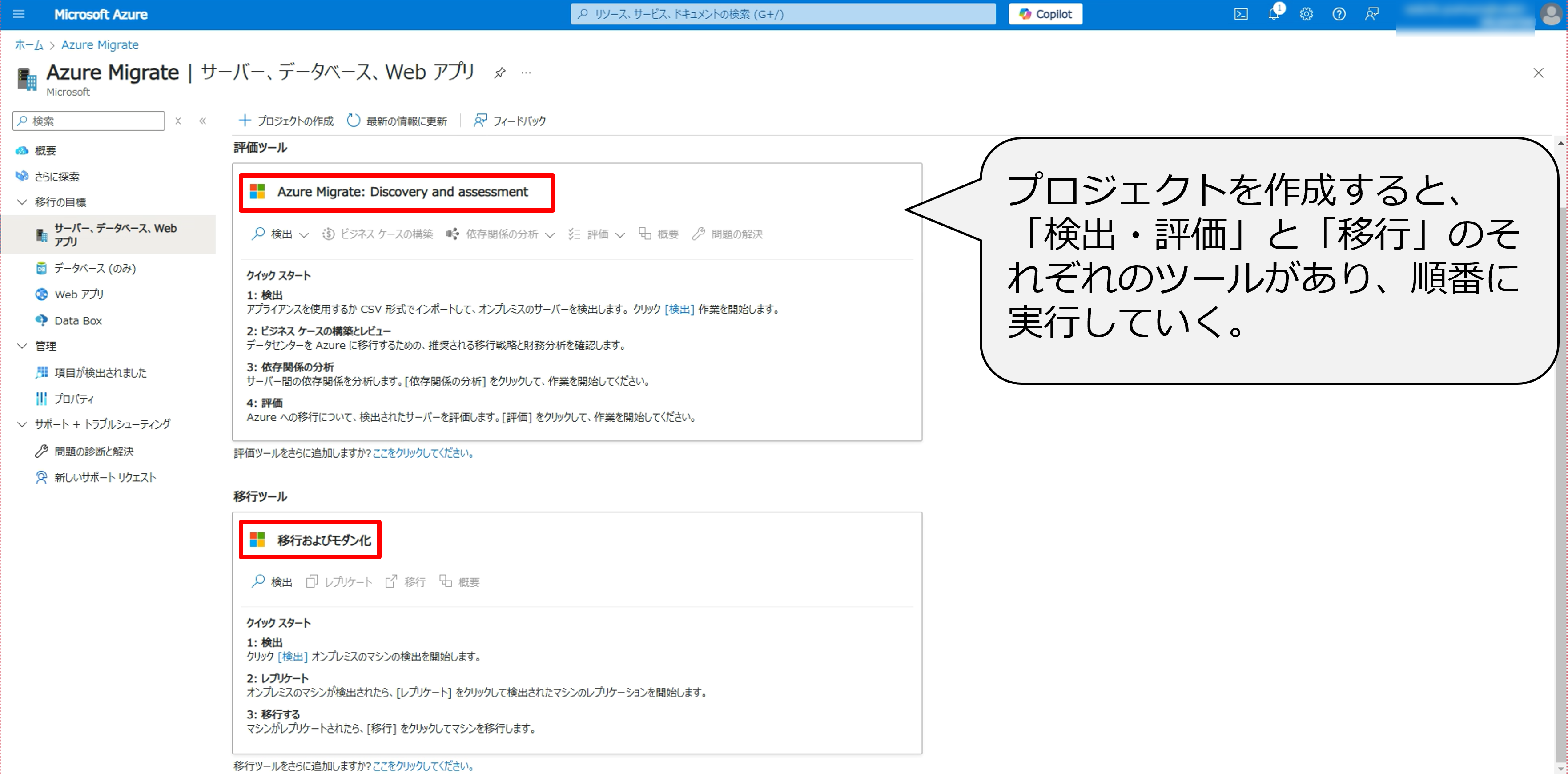Open the hamburger portal menu
Viewport: 1568px width, 774px height.
click(19, 14)
